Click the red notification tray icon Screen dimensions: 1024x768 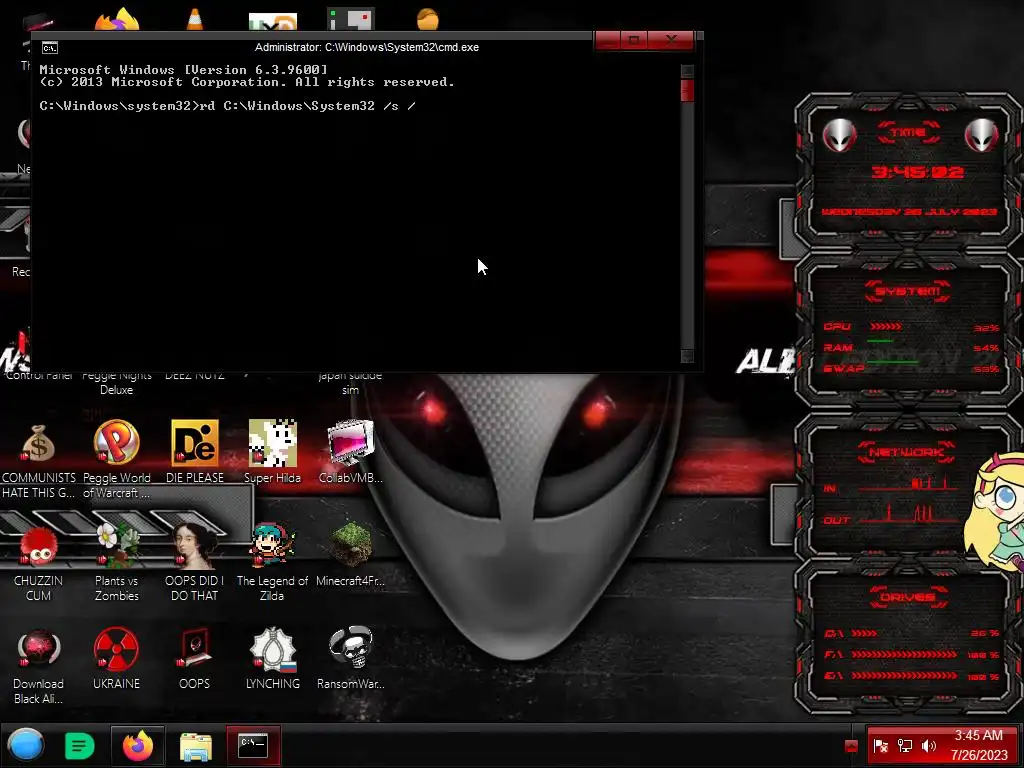[851, 746]
